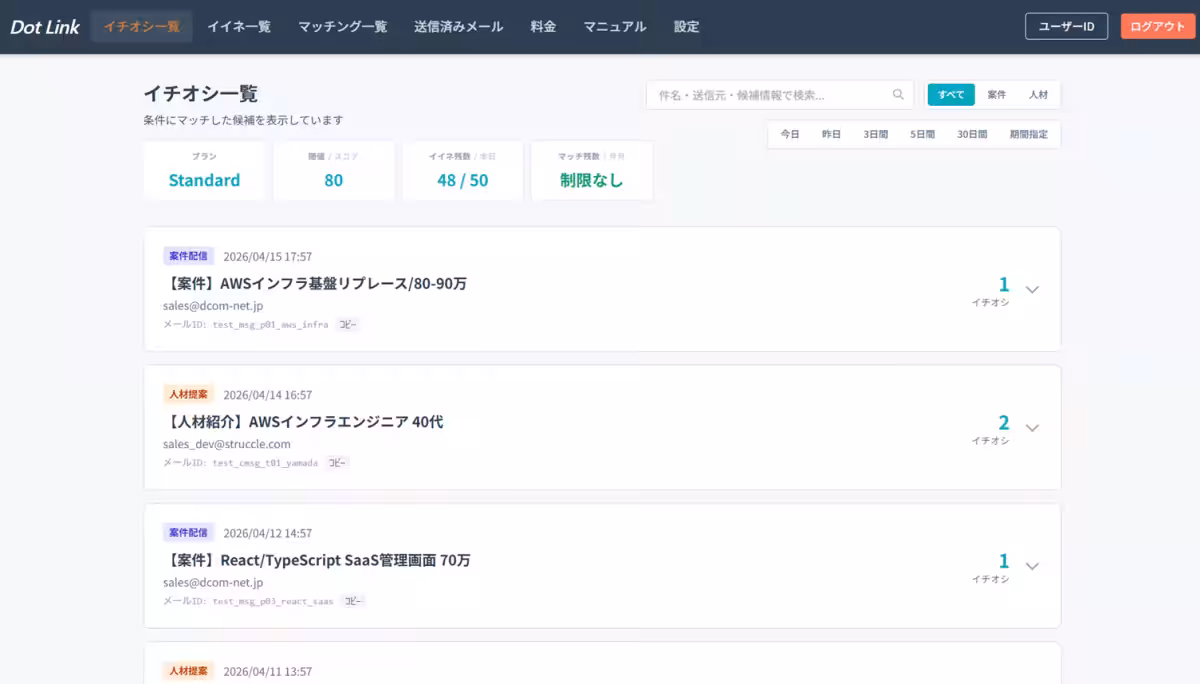Click the Dot Link logo

point(45,27)
